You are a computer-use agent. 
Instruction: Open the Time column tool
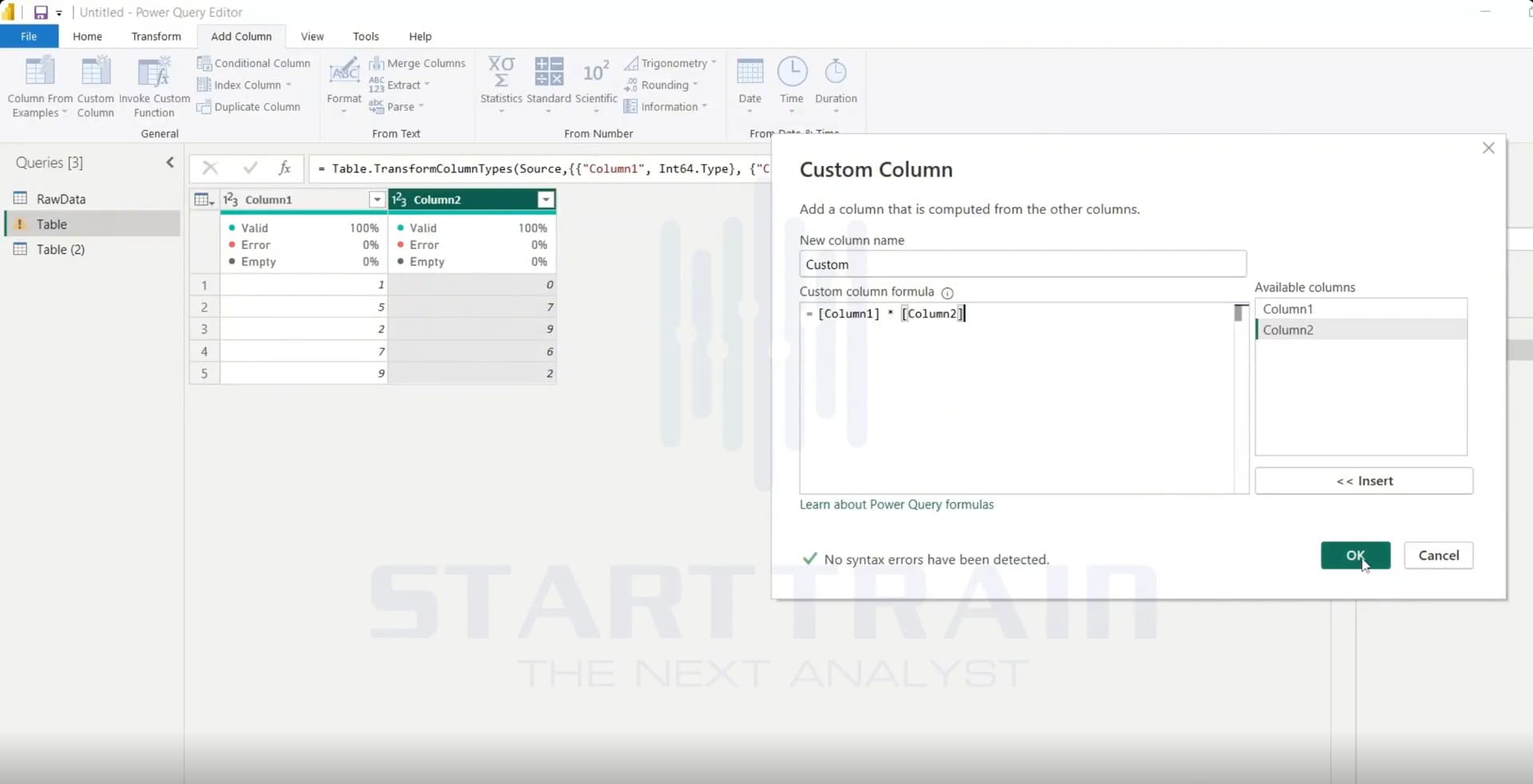792,85
